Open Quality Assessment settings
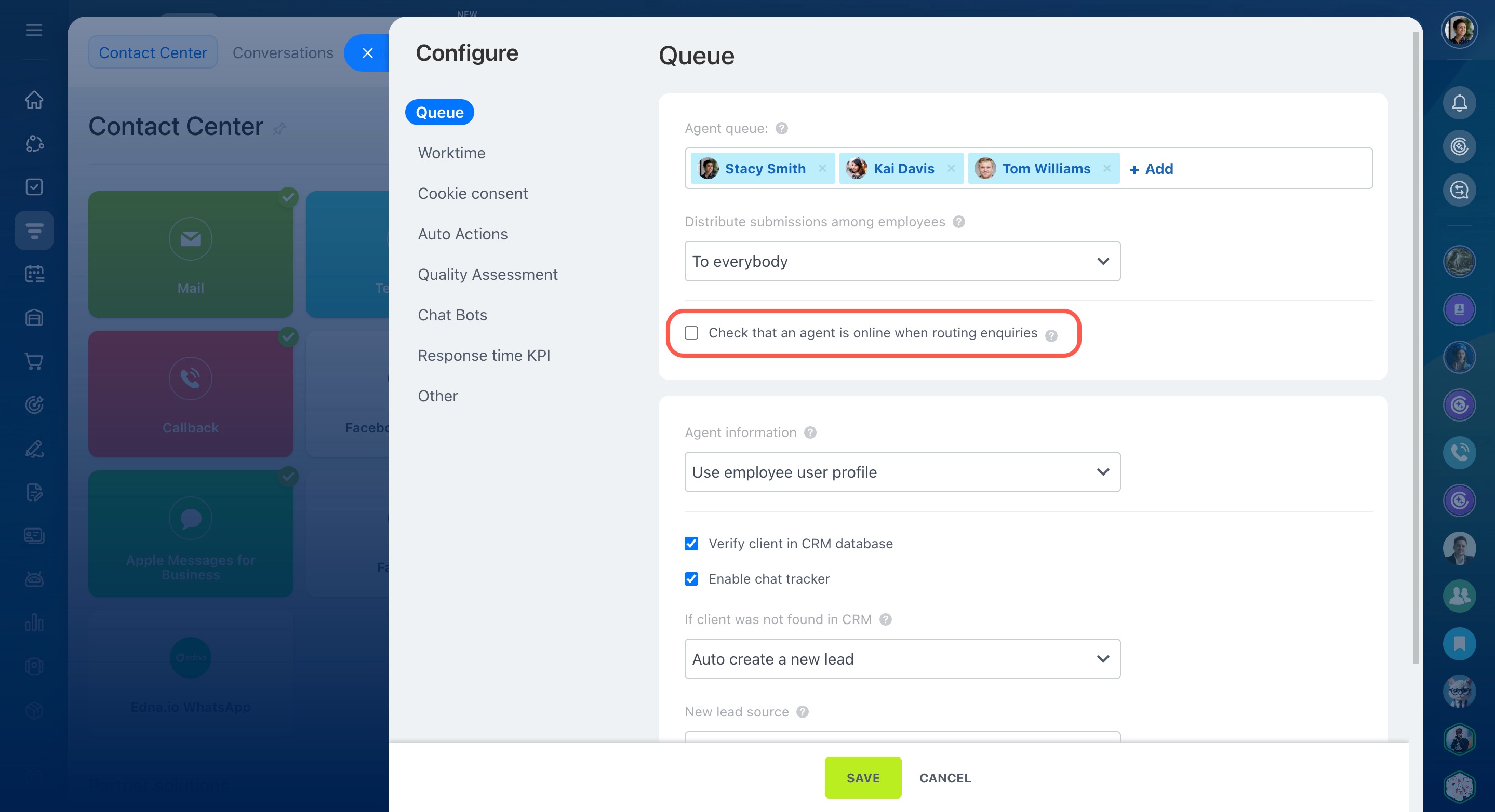This screenshot has width=1495, height=812. tap(487, 274)
